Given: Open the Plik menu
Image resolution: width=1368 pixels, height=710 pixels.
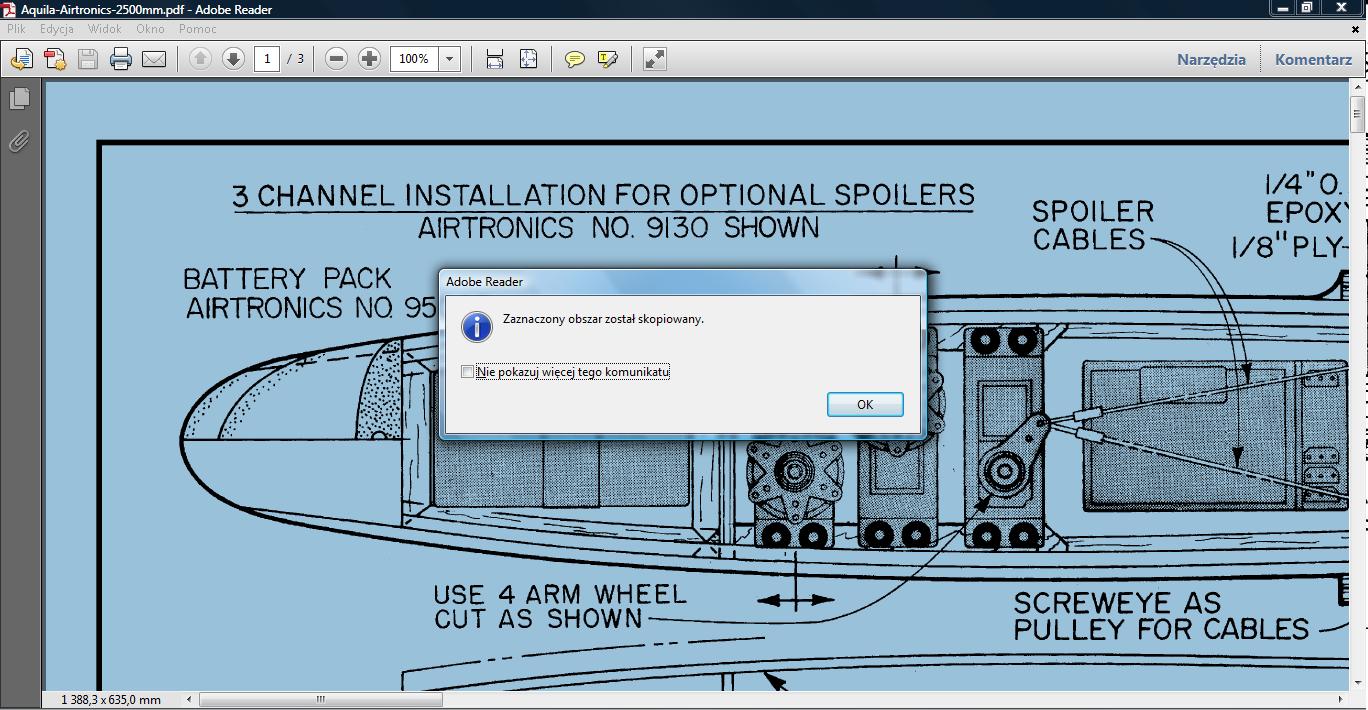Looking at the screenshot, I should coord(16,29).
